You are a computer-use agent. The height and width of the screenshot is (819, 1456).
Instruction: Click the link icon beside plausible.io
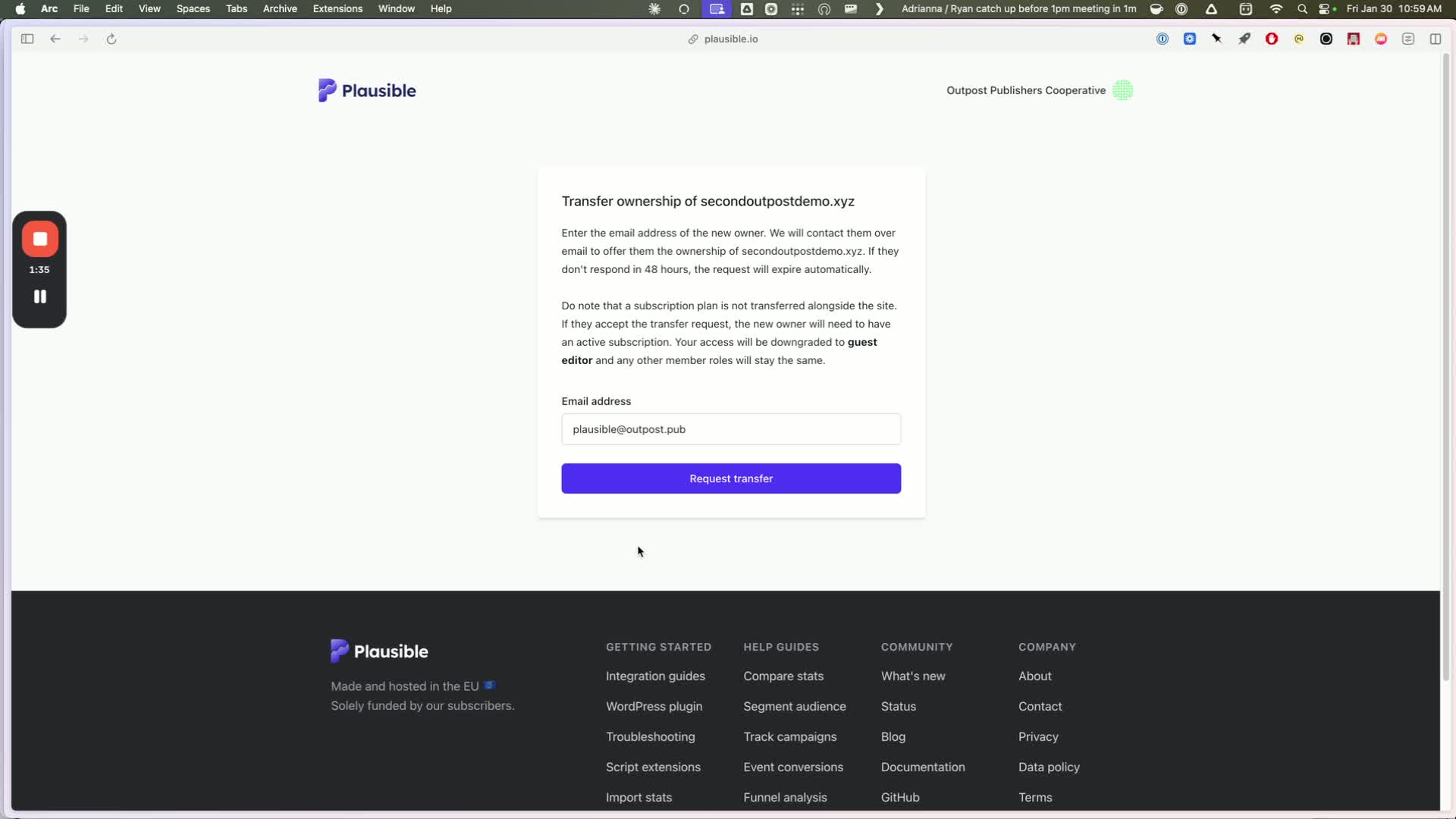point(693,39)
